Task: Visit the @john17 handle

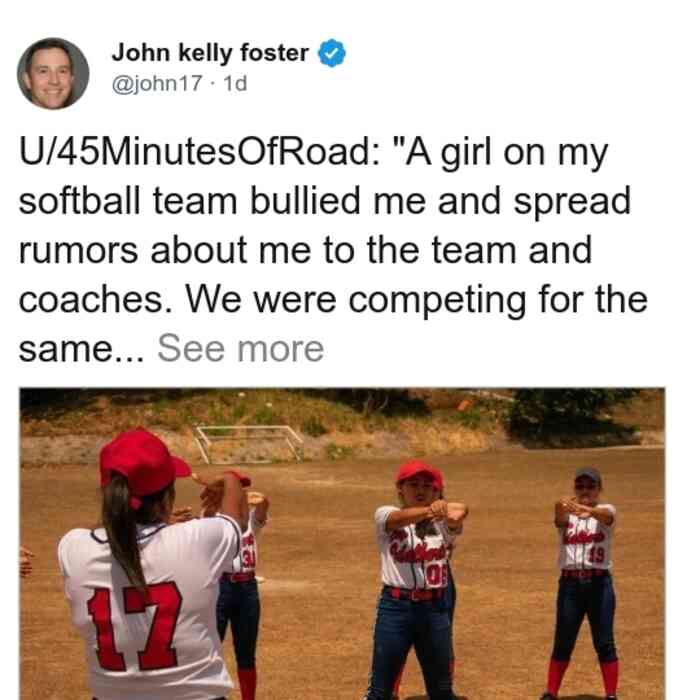Action: [x=157, y=83]
